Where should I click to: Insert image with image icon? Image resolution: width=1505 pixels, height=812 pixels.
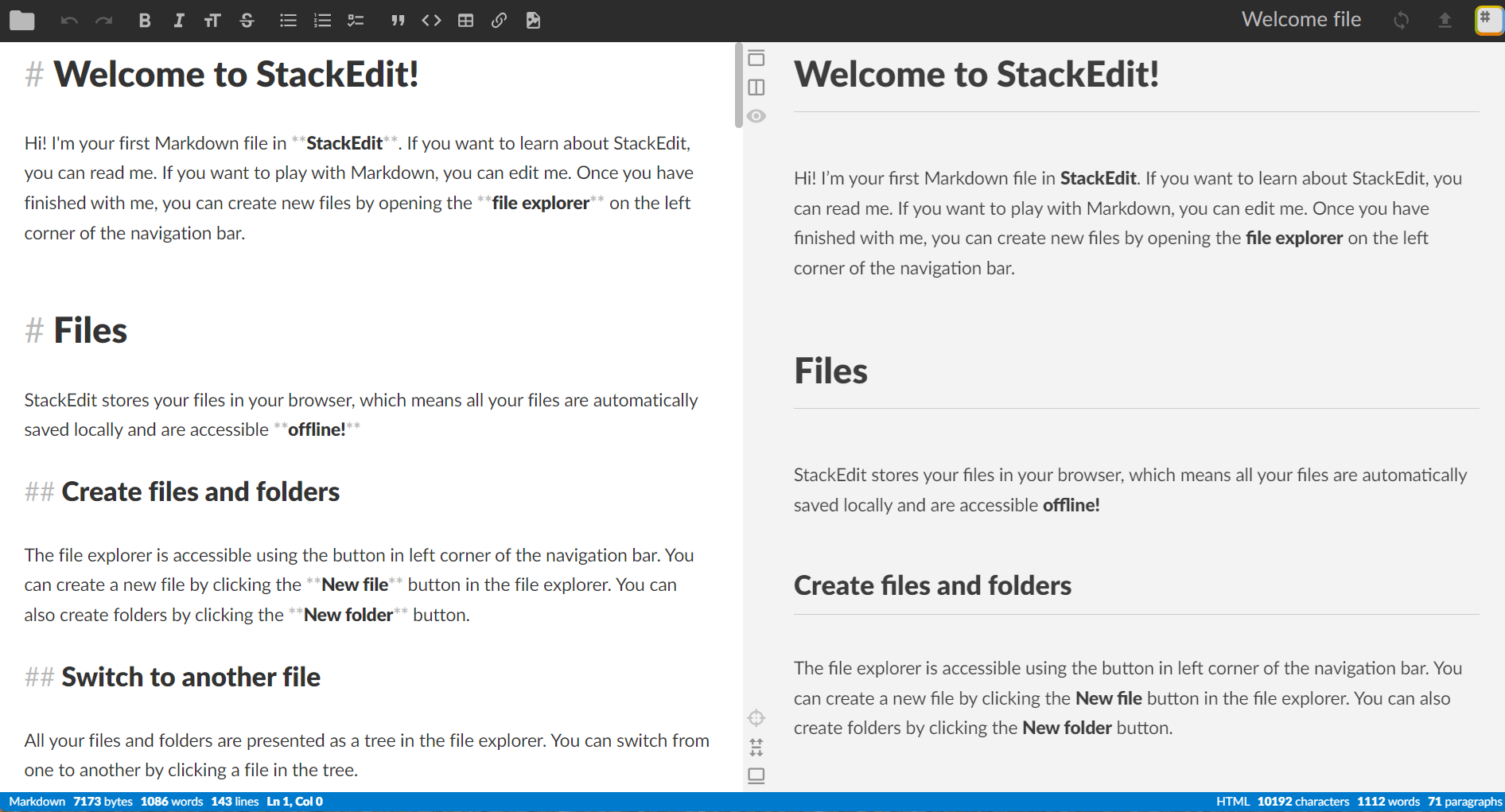point(533,21)
